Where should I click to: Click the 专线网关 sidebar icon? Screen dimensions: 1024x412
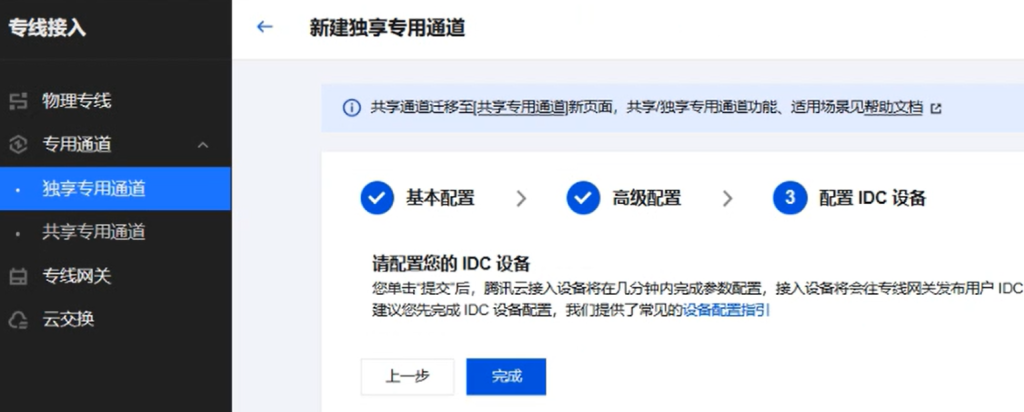click(x=18, y=277)
